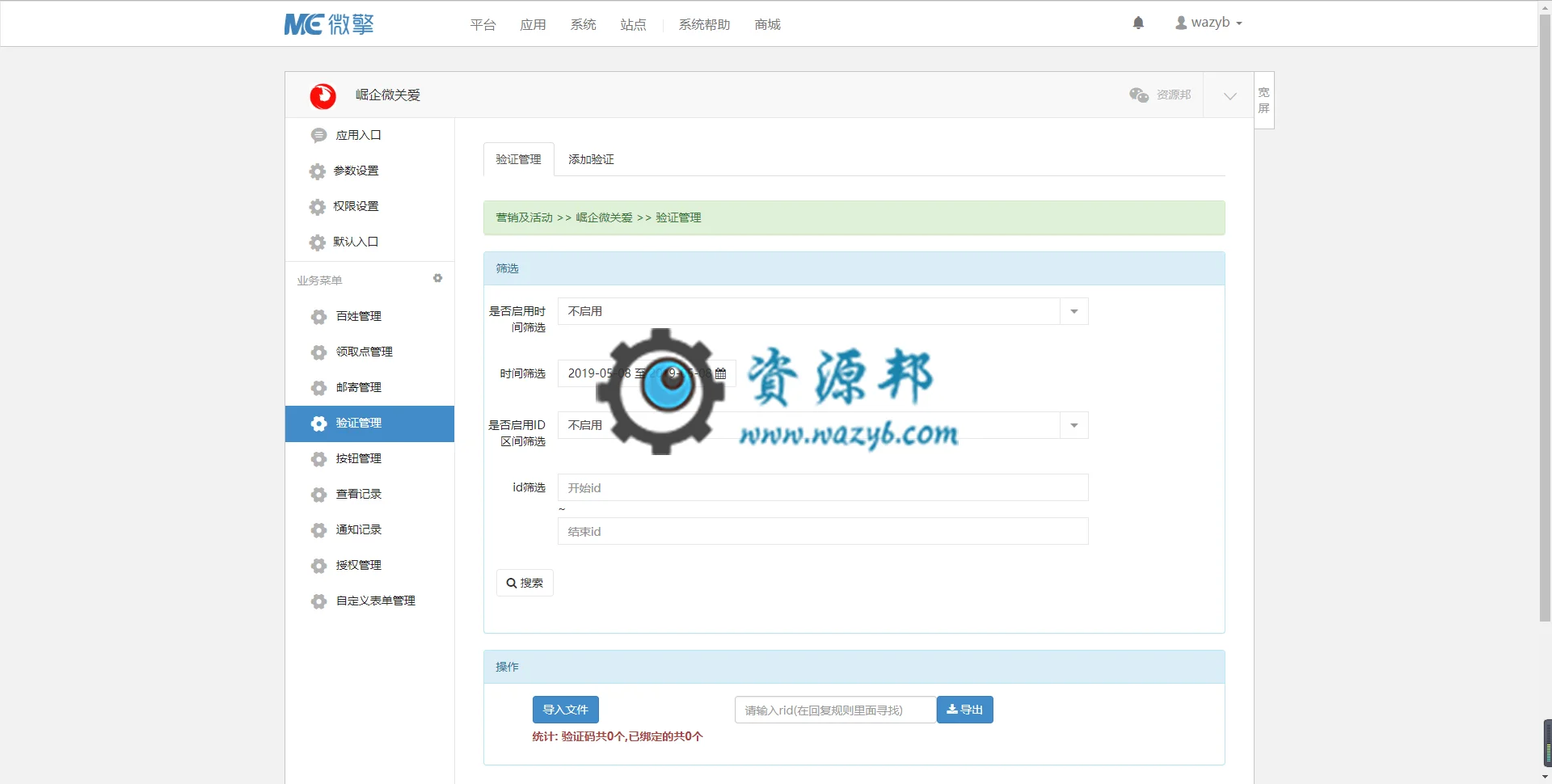Screen dimensions: 1552x784
Task: Click the 开始id input field
Action: coord(823,487)
